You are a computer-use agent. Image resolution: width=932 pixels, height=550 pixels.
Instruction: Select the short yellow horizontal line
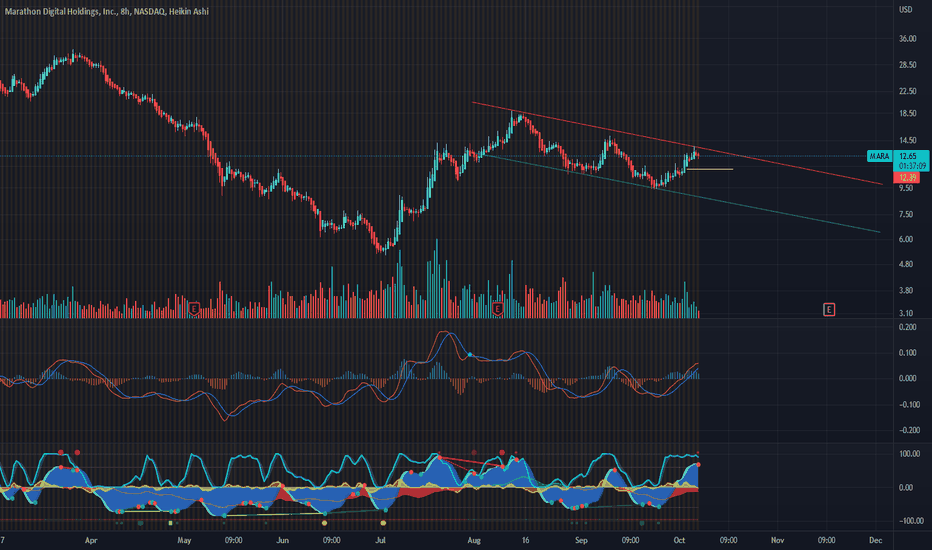tap(710, 169)
